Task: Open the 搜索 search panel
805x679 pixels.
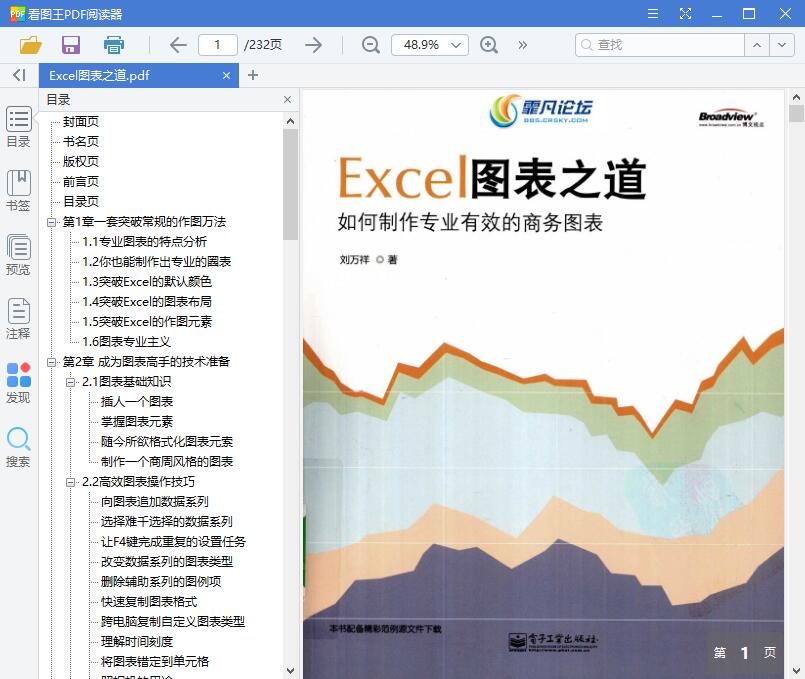Action: pos(18,447)
